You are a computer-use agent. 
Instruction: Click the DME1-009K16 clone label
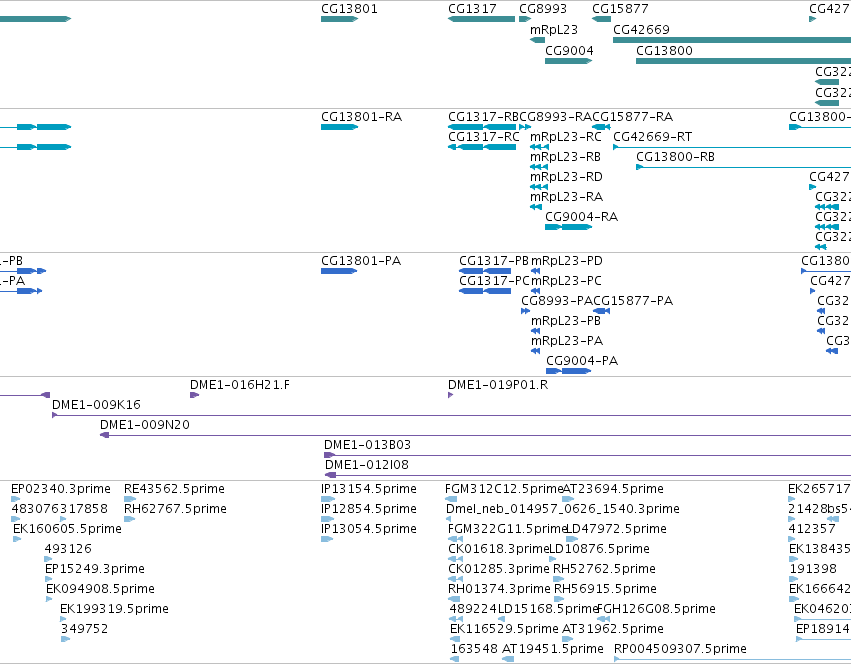point(96,405)
